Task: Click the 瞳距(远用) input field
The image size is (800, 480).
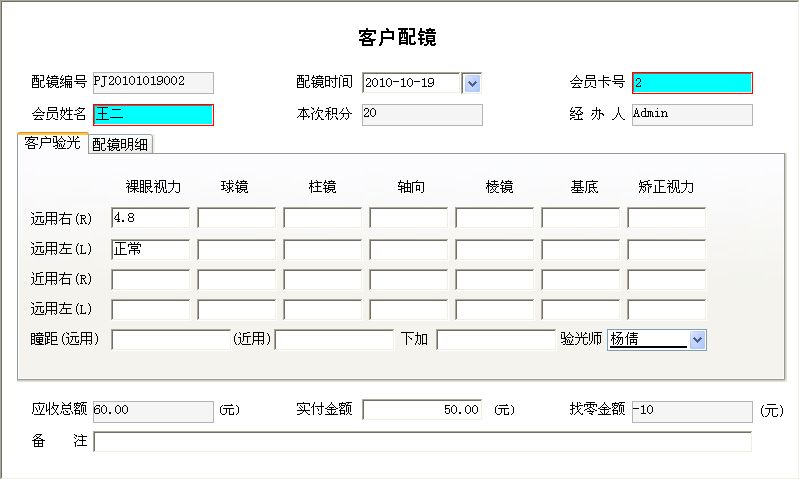Action: tap(171, 340)
